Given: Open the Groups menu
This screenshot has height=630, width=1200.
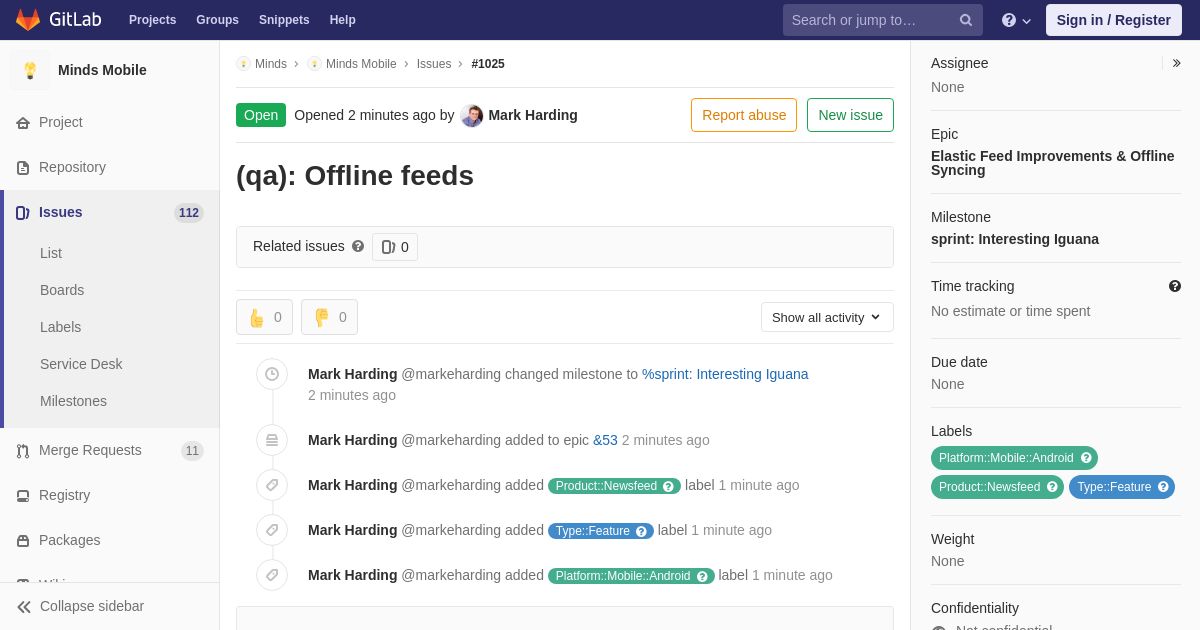Looking at the screenshot, I should (x=217, y=20).
